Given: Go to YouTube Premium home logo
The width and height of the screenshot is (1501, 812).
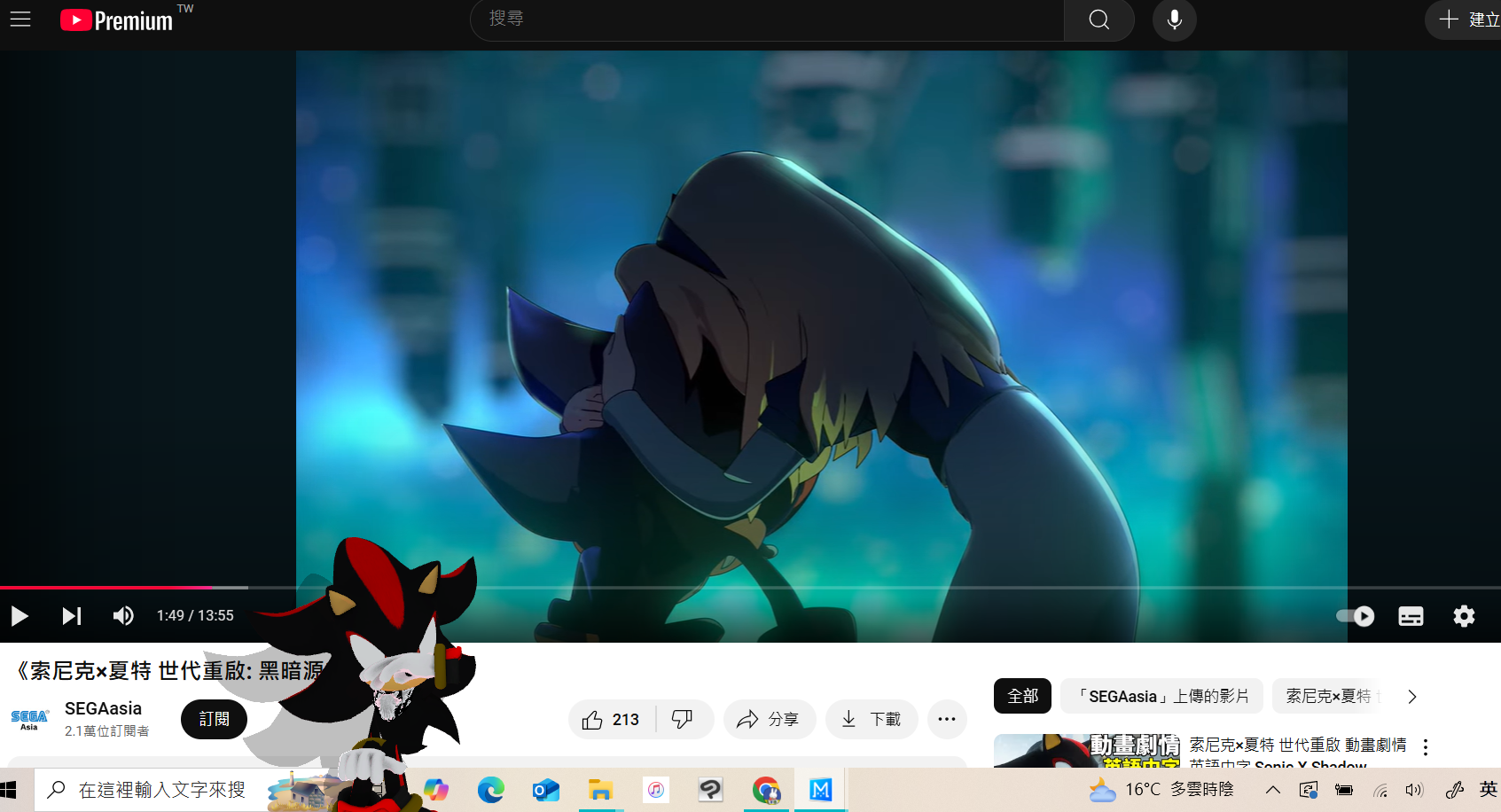Looking at the screenshot, I should 116,20.
